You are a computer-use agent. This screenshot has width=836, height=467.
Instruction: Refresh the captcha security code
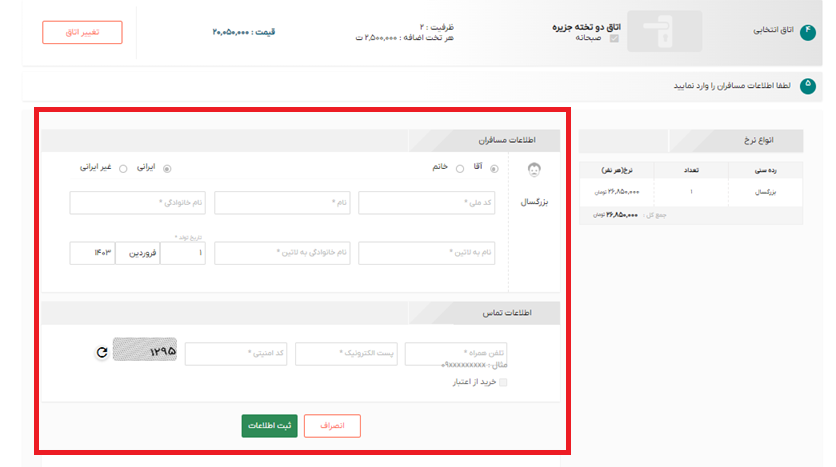pyautogui.click(x=102, y=352)
